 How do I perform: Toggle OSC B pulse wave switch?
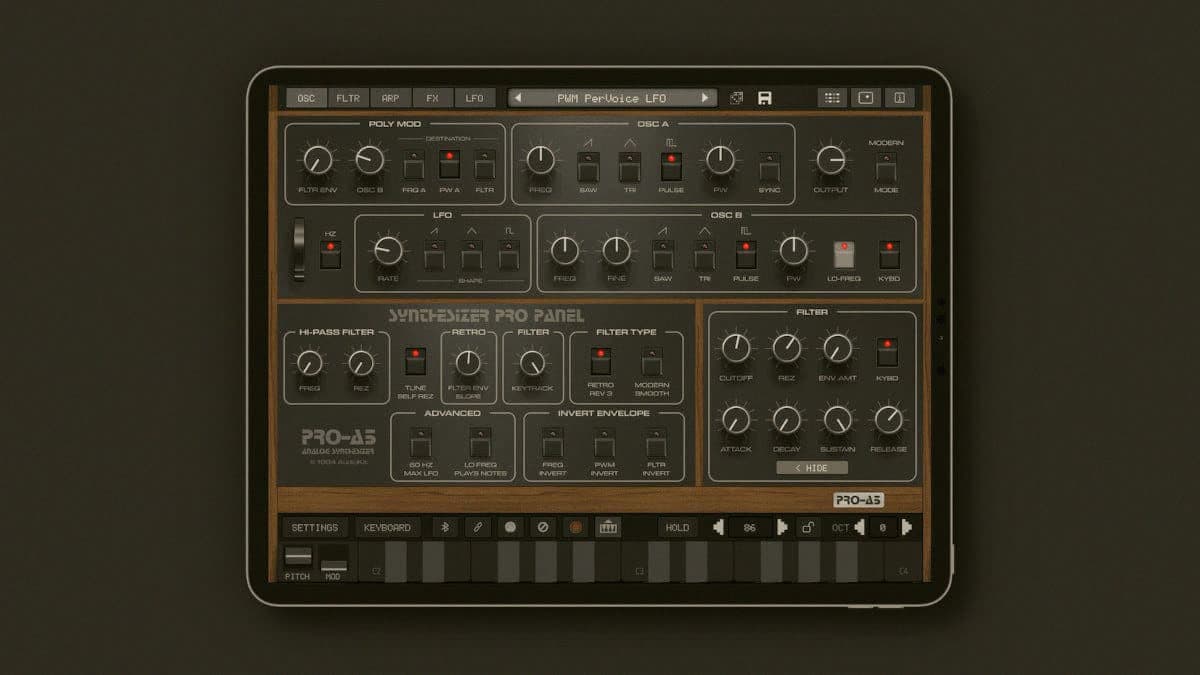pyautogui.click(x=746, y=255)
